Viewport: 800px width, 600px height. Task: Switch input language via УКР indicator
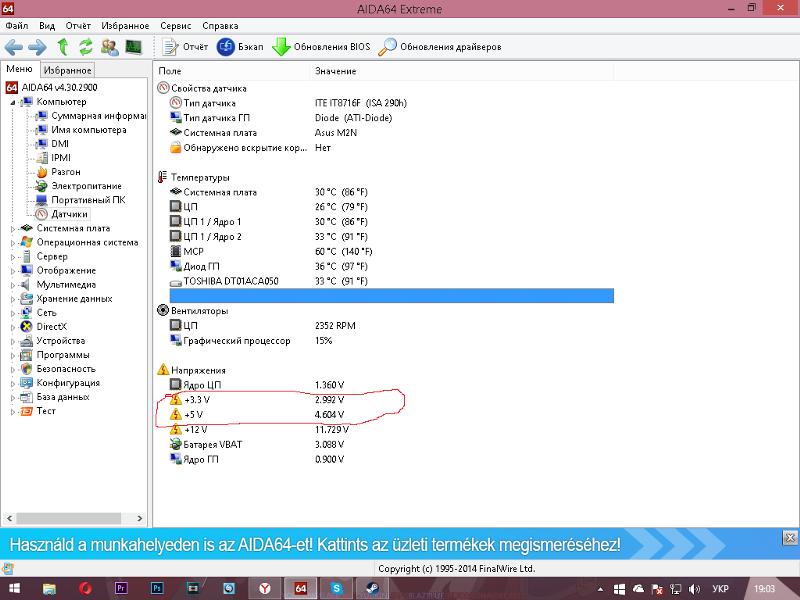[x=720, y=589]
